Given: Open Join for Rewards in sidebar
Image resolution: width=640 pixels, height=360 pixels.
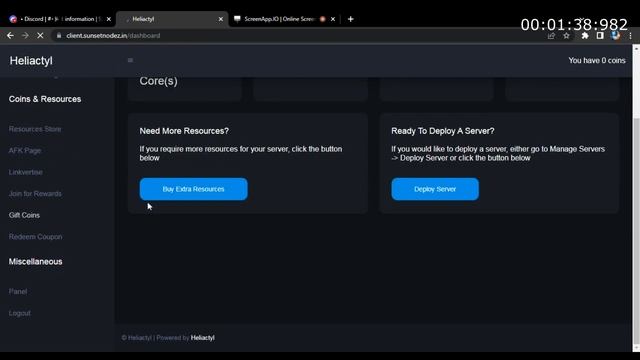Looking at the screenshot, I should pyautogui.click(x=35, y=193).
